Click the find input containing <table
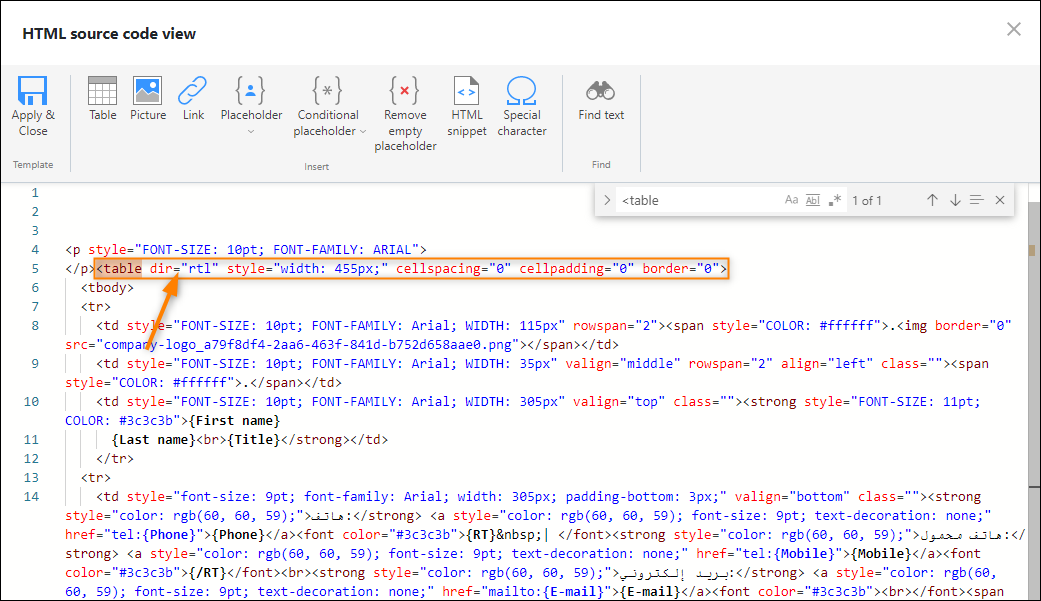This screenshot has width=1041, height=601. pos(697,200)
